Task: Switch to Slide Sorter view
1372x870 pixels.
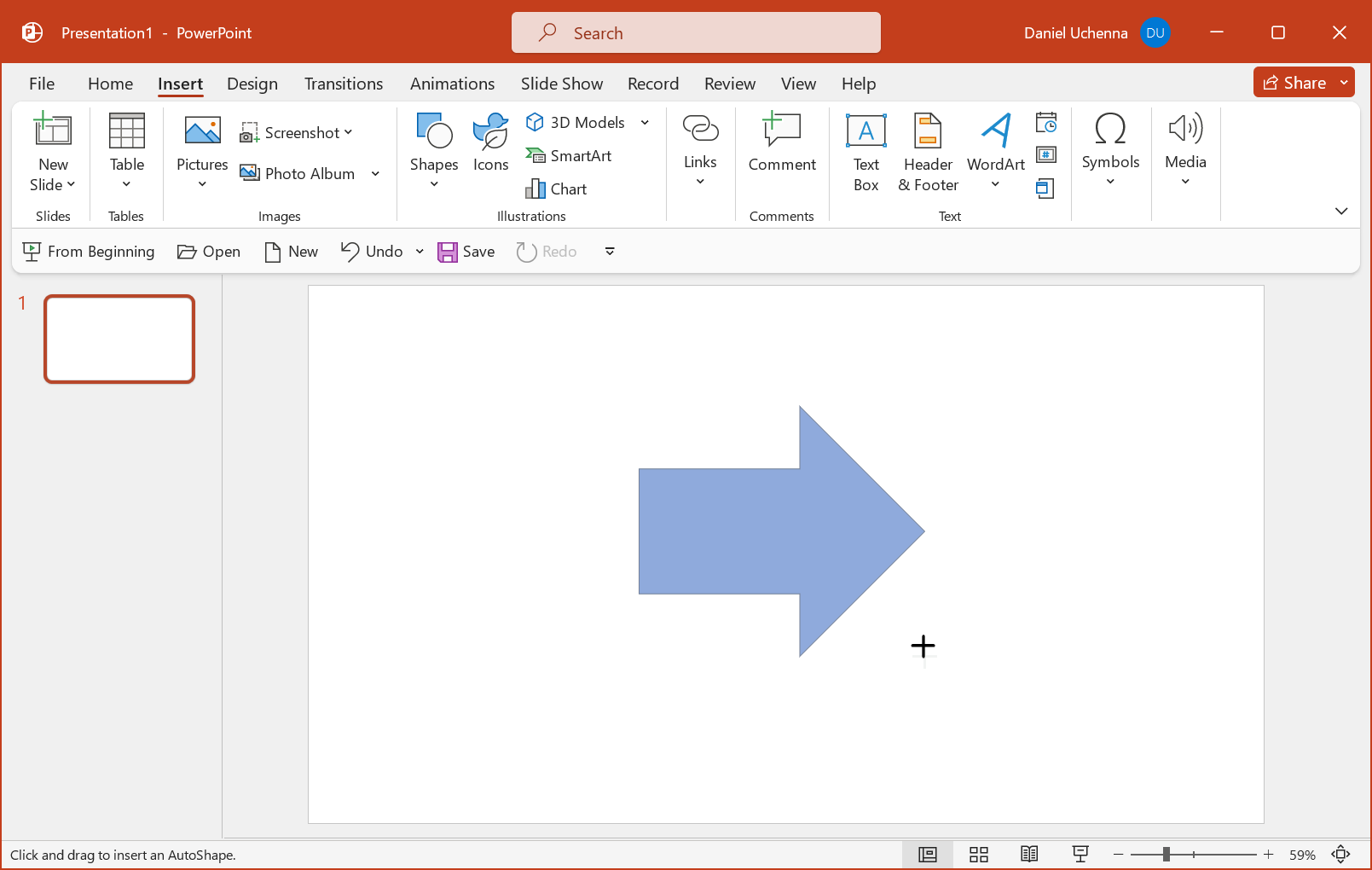Action: coord(979,855)
